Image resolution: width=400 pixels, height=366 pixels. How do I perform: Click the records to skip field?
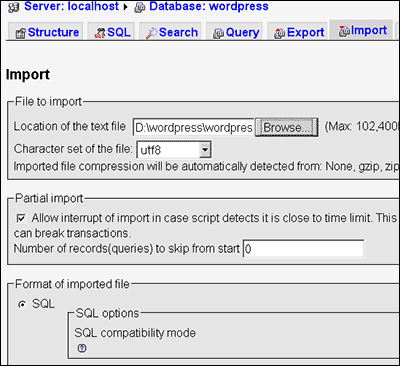[x=303, y=249]
